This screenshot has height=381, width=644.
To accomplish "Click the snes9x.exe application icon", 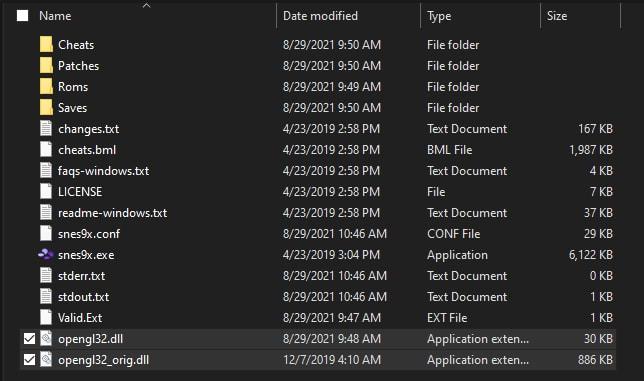I will point(46,255).
